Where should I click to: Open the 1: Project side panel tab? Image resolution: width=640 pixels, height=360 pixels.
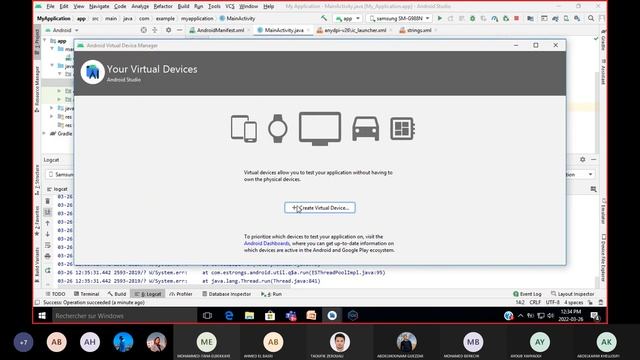click(x=37, y=42)
